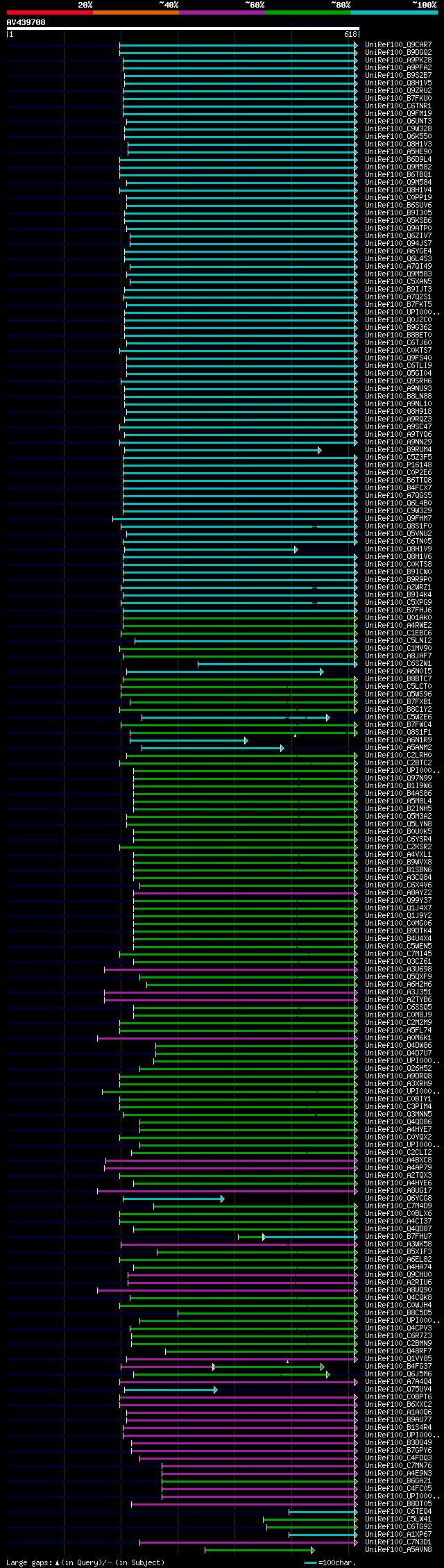Select hit UniRef100_Q9CAR7
Viewport: 444px width, 1568px height.
[398, 44]
